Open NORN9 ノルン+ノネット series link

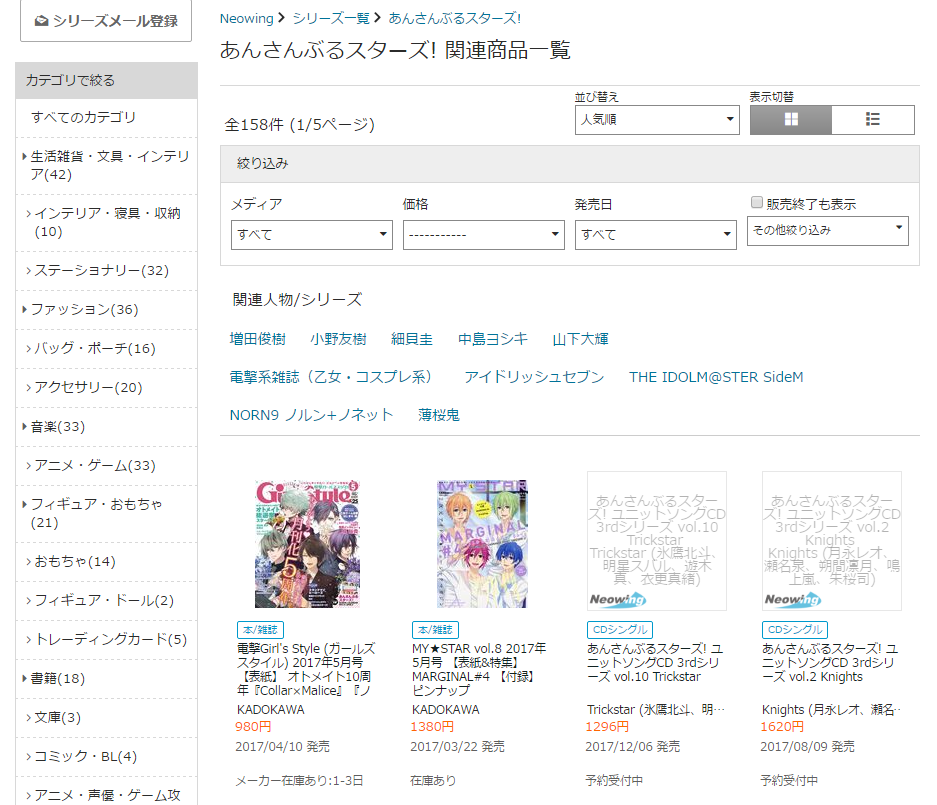[x=311, y=415]
